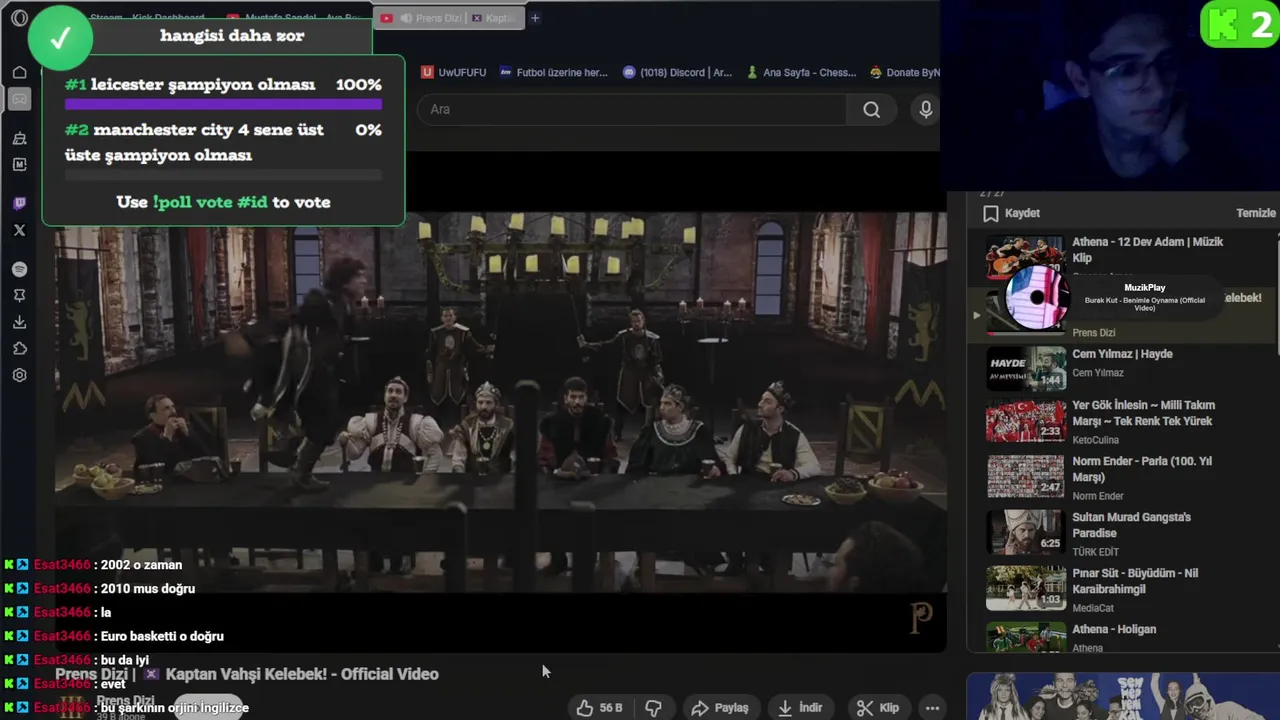Play Athena - 12 Dev Adam from queue
Image resolution: width=1280 pixels, height=720 pixels.
(x=1148, y=250)
